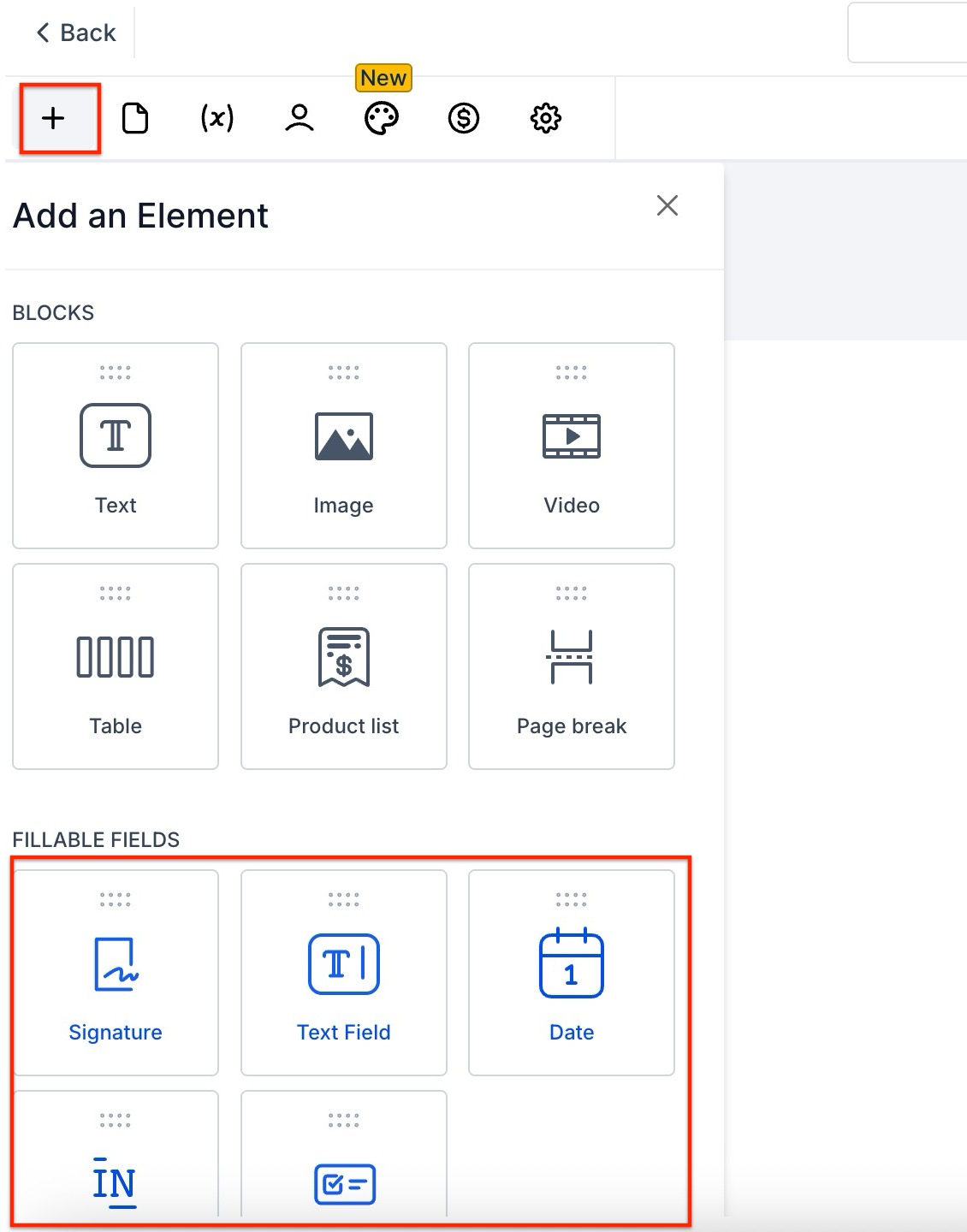Screen dimensions: 967x1232
Task: Choose the Text Field fillable field
Action: (x=344, y=973)
